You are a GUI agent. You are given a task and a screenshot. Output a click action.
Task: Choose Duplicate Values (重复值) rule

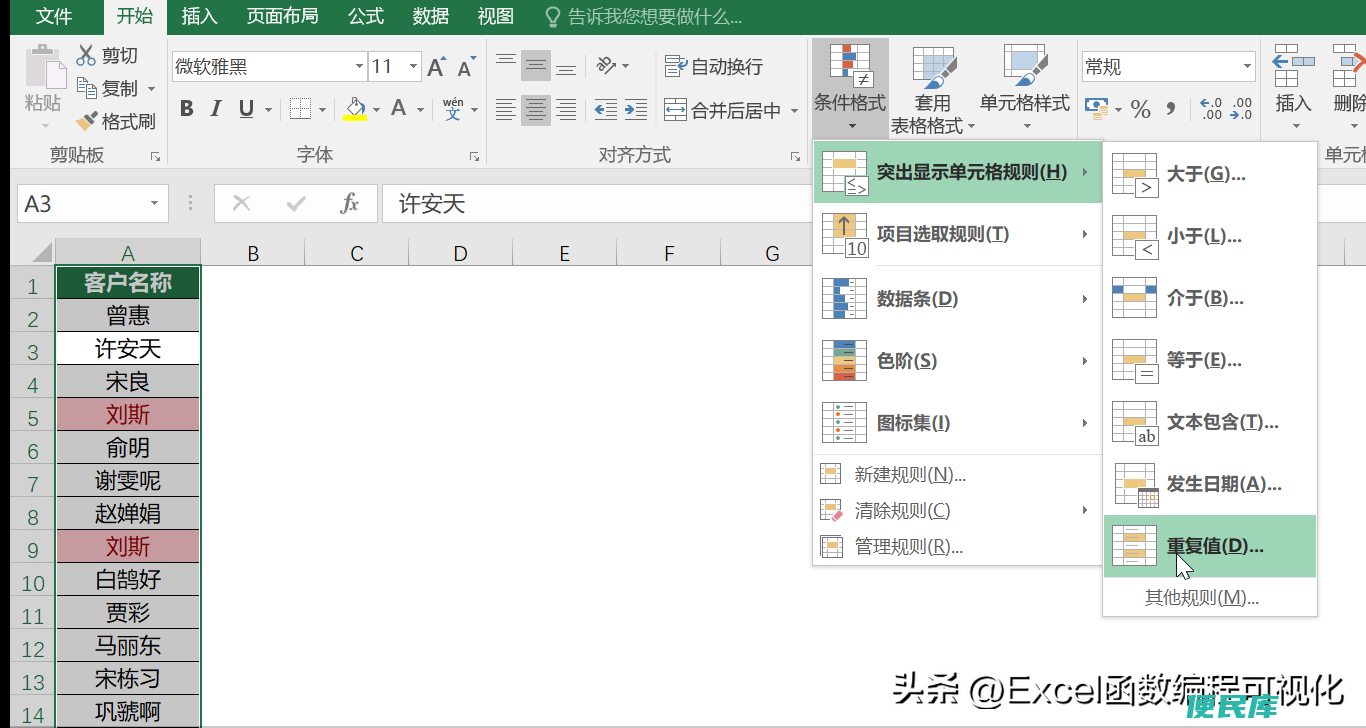pyautogui.click(x=1210, y=546)
